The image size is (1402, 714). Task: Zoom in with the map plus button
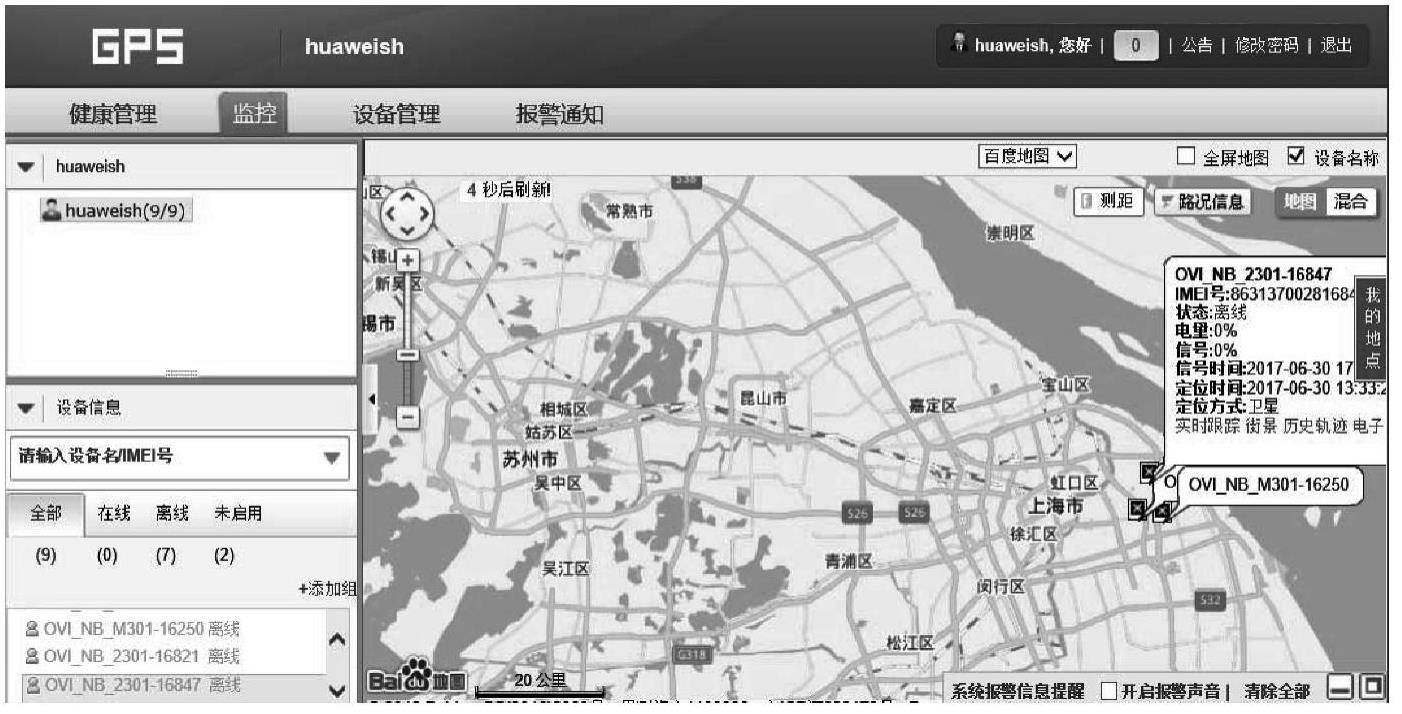[x=410, y=260]
